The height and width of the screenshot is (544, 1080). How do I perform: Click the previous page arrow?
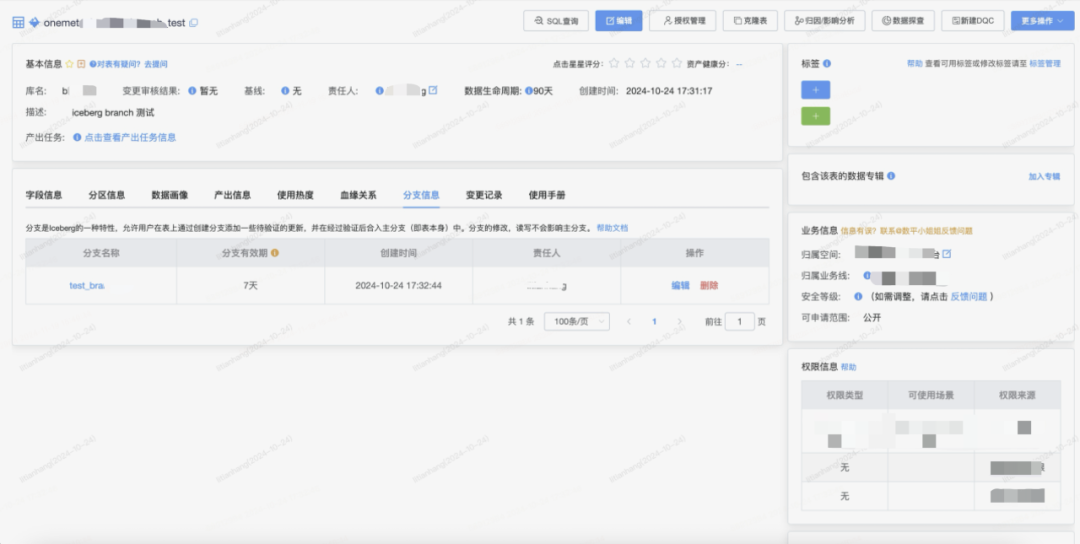pyautogui.click(x=629, y=322)
